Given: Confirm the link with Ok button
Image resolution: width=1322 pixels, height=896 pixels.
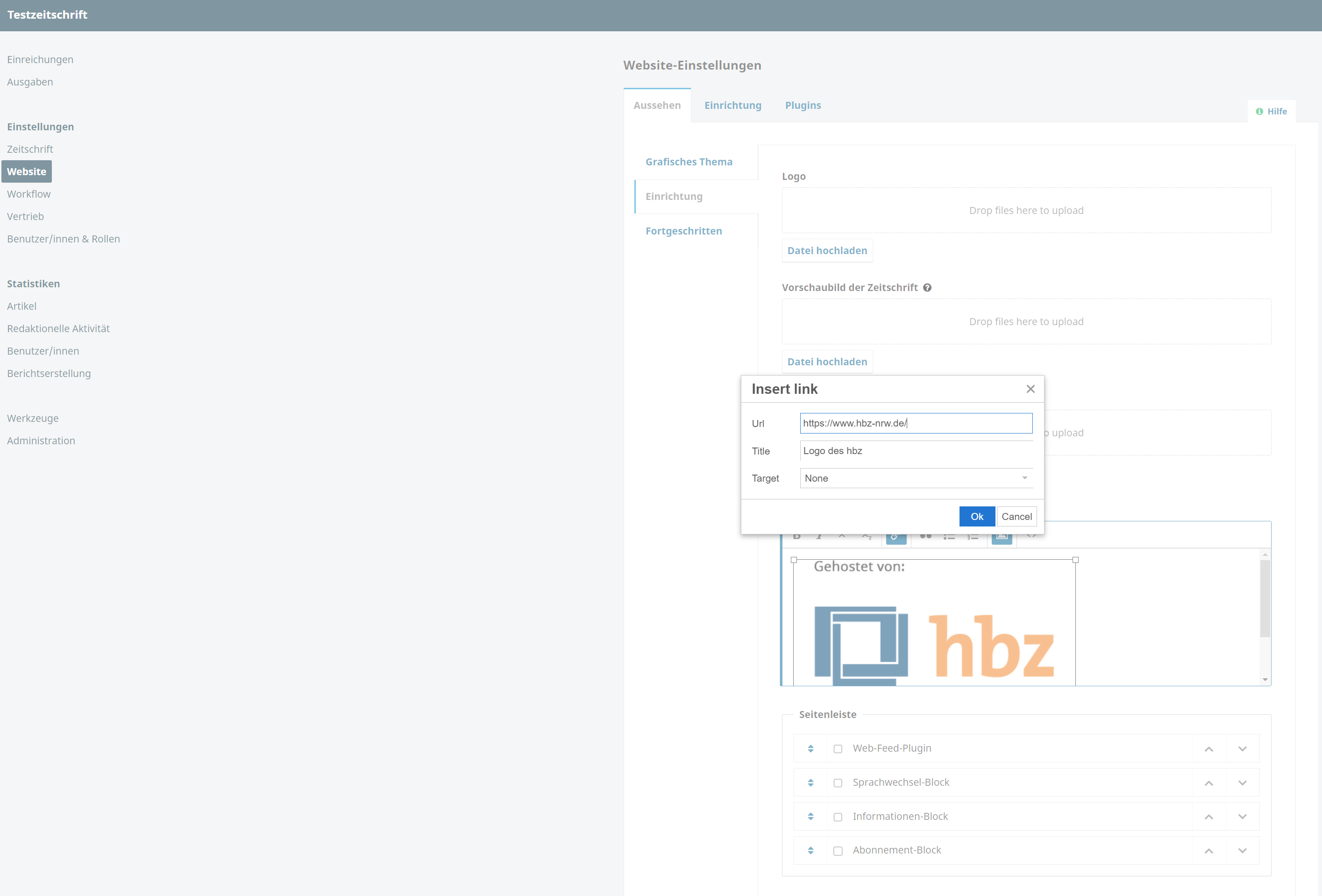Looking at the screenshot, I should tap(977, 517).
